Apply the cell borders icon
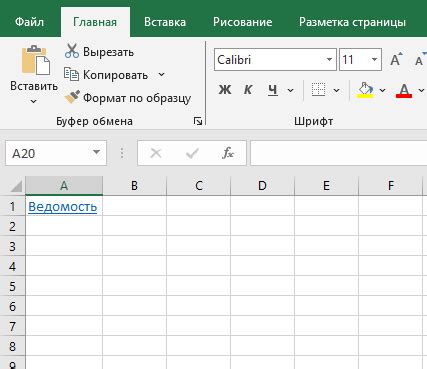The width and height of the screenshot is (427, 369). coord(318,90)
